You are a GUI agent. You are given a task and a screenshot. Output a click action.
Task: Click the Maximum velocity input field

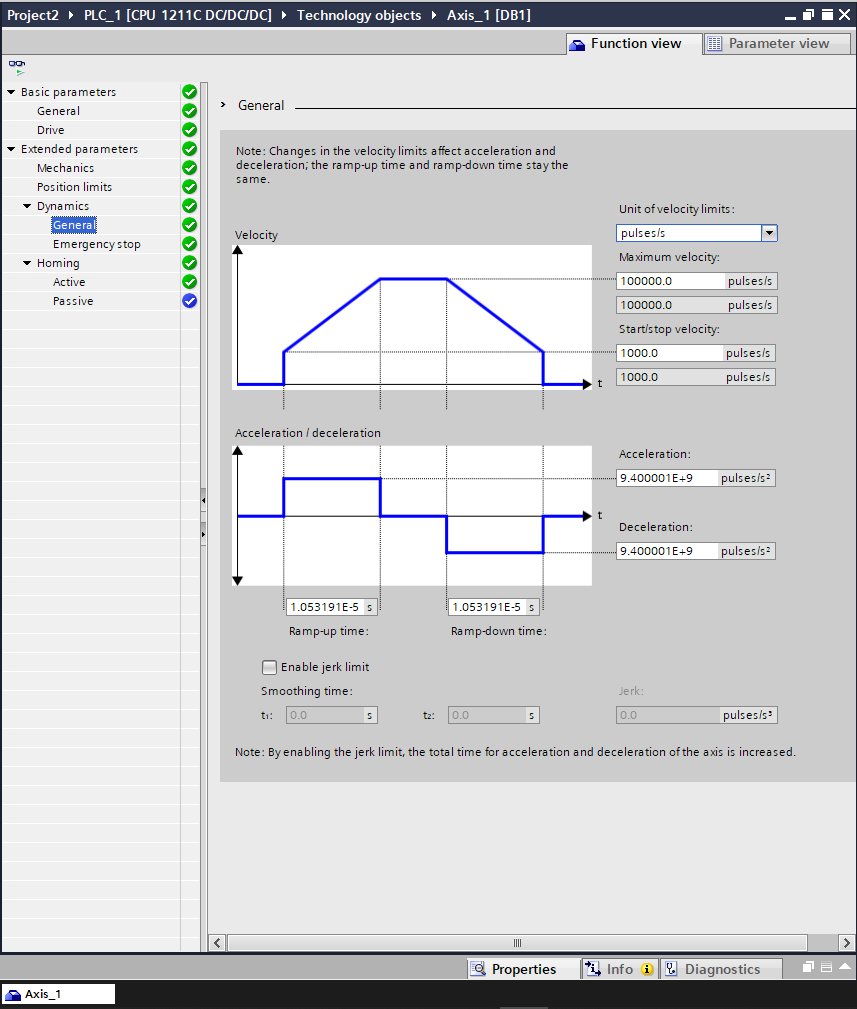[669, 281]
